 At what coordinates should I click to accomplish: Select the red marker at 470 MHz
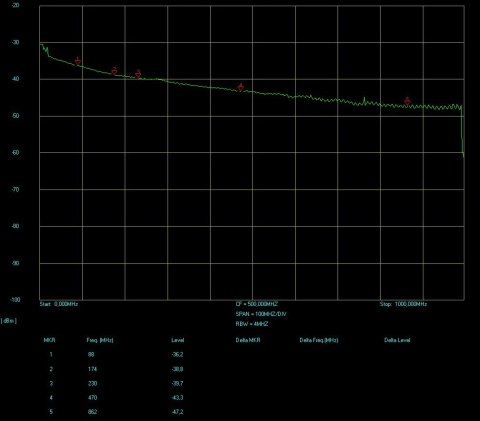(241, 87)
